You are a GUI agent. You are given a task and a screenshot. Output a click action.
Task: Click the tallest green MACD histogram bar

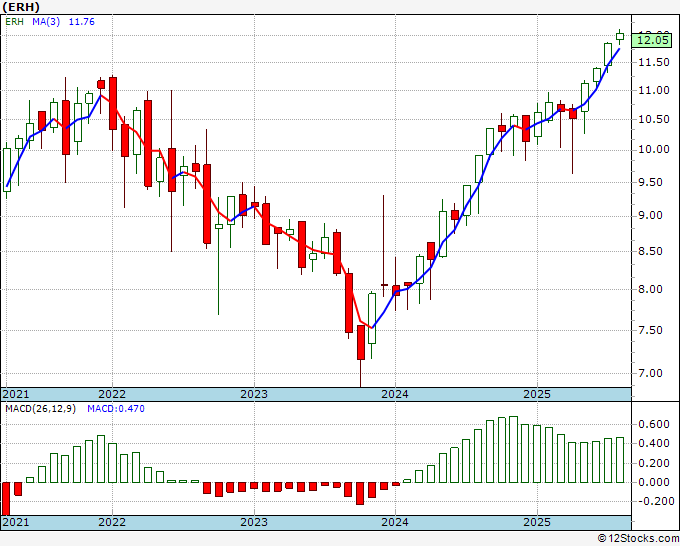point(513,450)
